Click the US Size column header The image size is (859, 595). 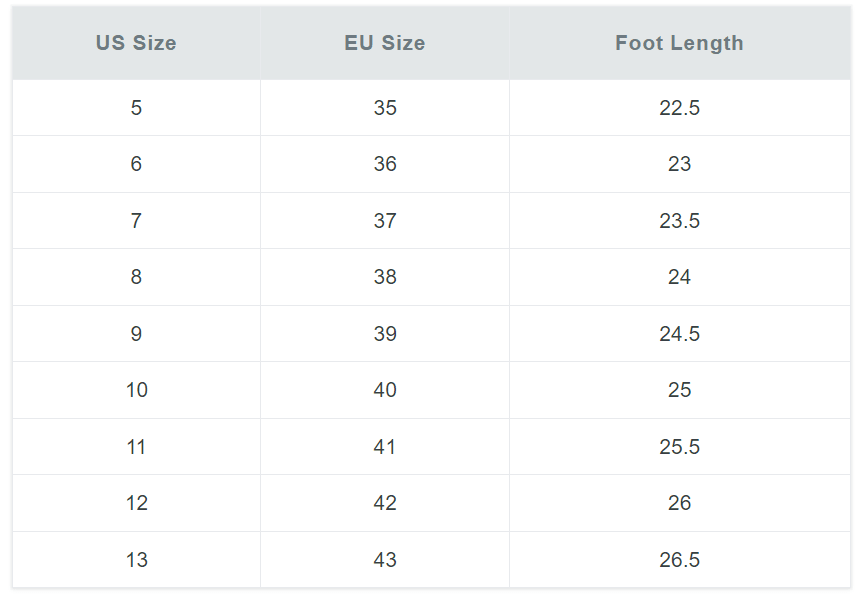point(136,43)
